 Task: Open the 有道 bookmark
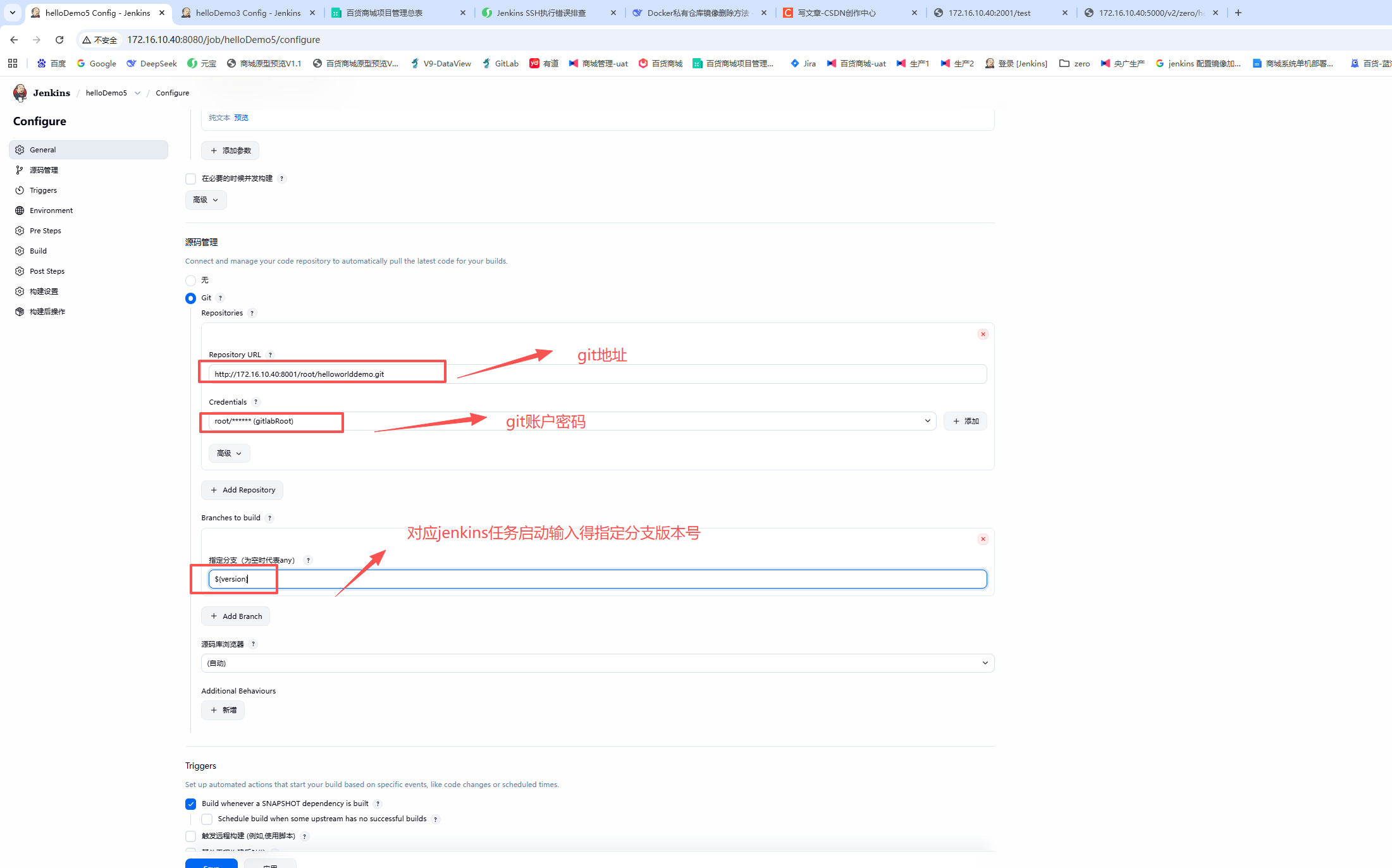pyautogui.click(x=544, y=63)
